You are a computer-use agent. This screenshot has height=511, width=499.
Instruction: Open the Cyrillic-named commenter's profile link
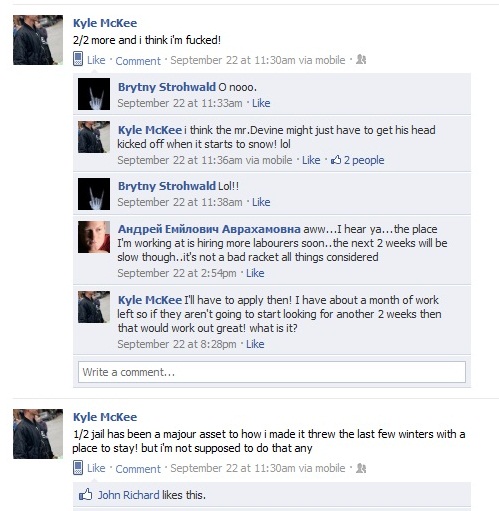(x=209, y=229)
